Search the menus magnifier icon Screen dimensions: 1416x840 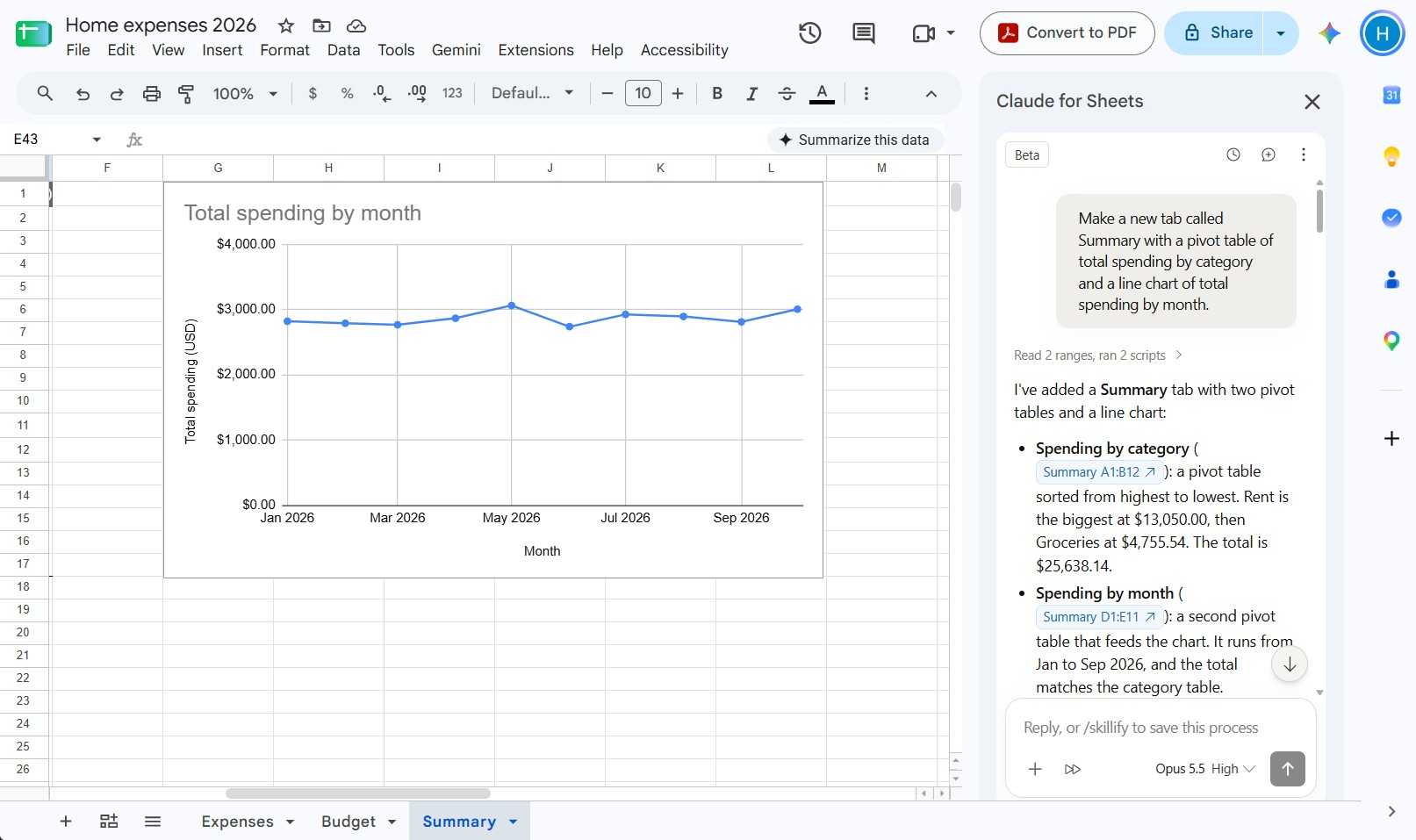(x=45, y=93)
